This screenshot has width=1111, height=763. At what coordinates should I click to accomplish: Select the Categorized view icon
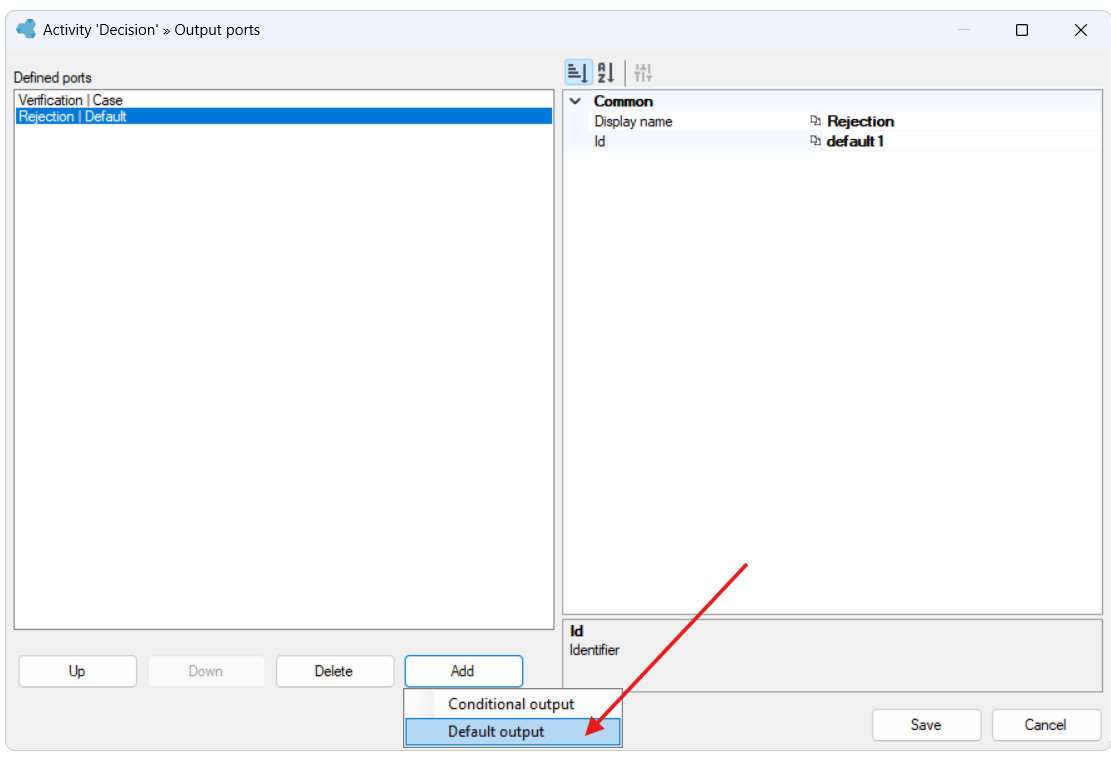578,72
